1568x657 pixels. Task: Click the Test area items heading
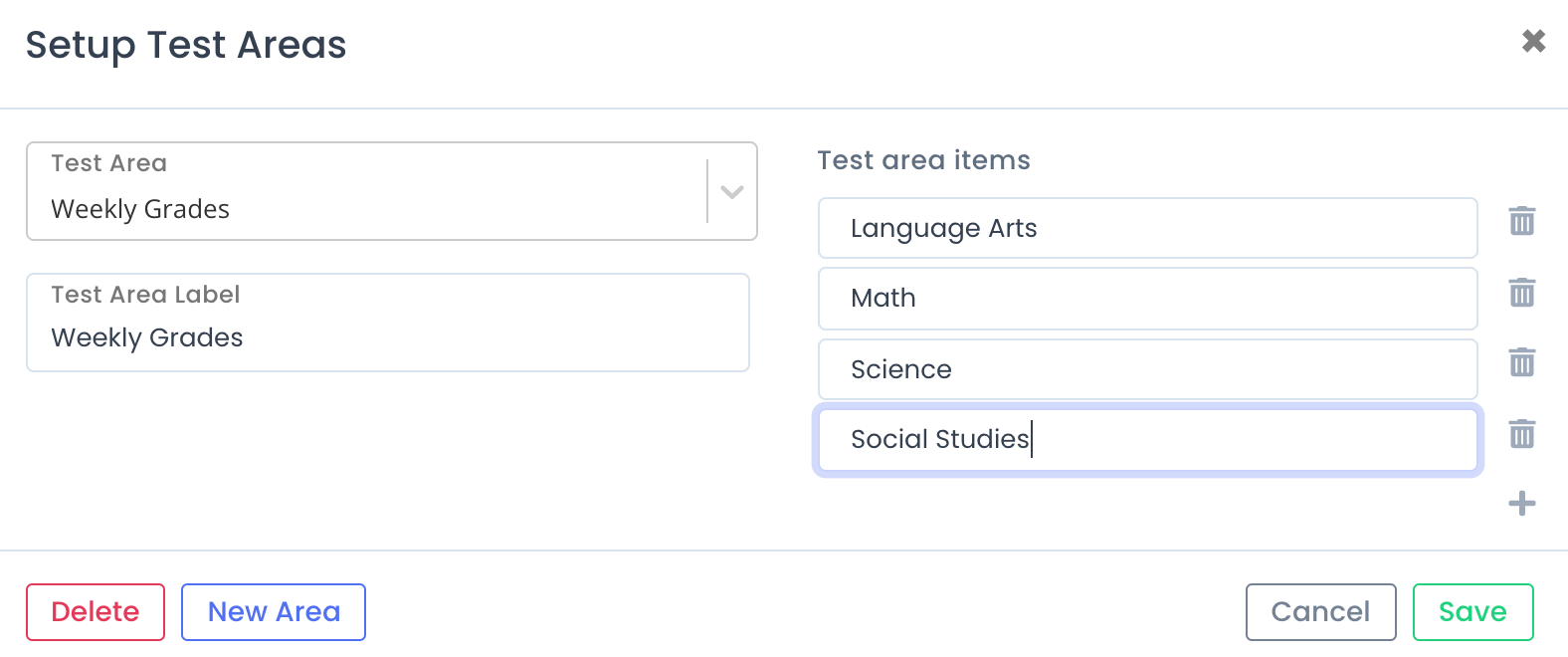(x=924, y=160)
